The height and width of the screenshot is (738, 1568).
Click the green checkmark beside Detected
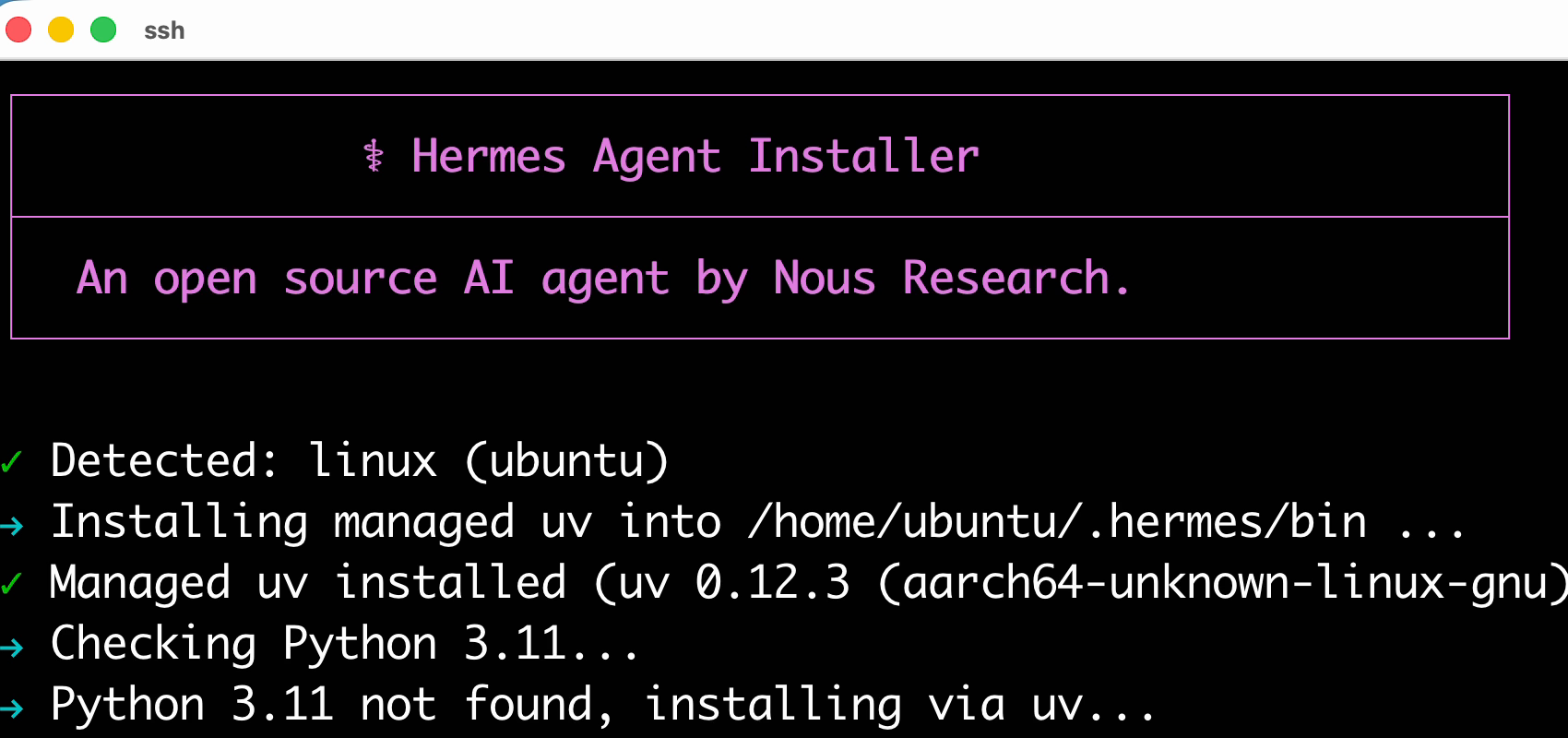tap(12, 460)
